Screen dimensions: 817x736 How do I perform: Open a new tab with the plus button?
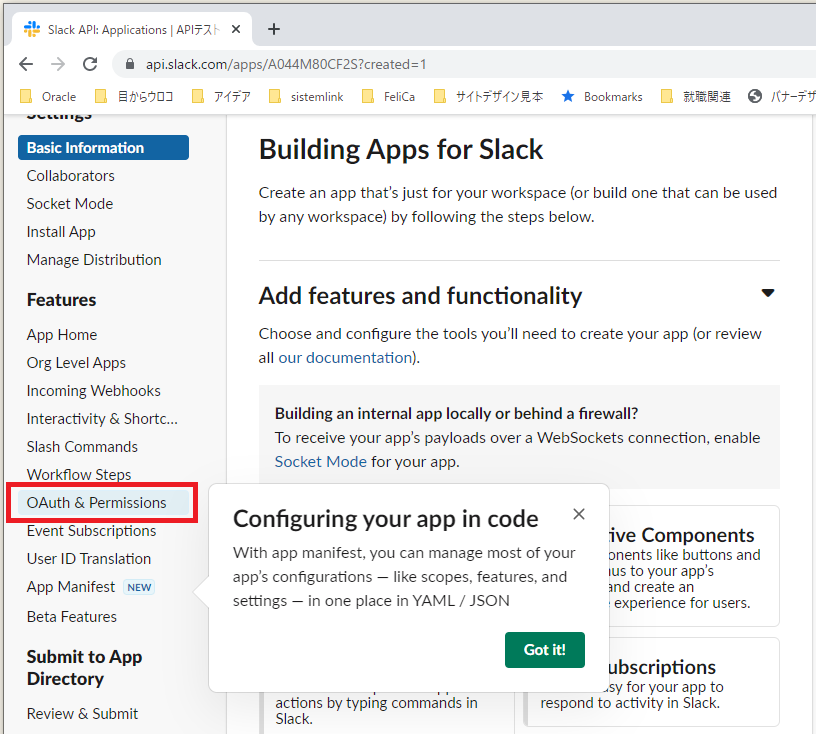(274, 29)
